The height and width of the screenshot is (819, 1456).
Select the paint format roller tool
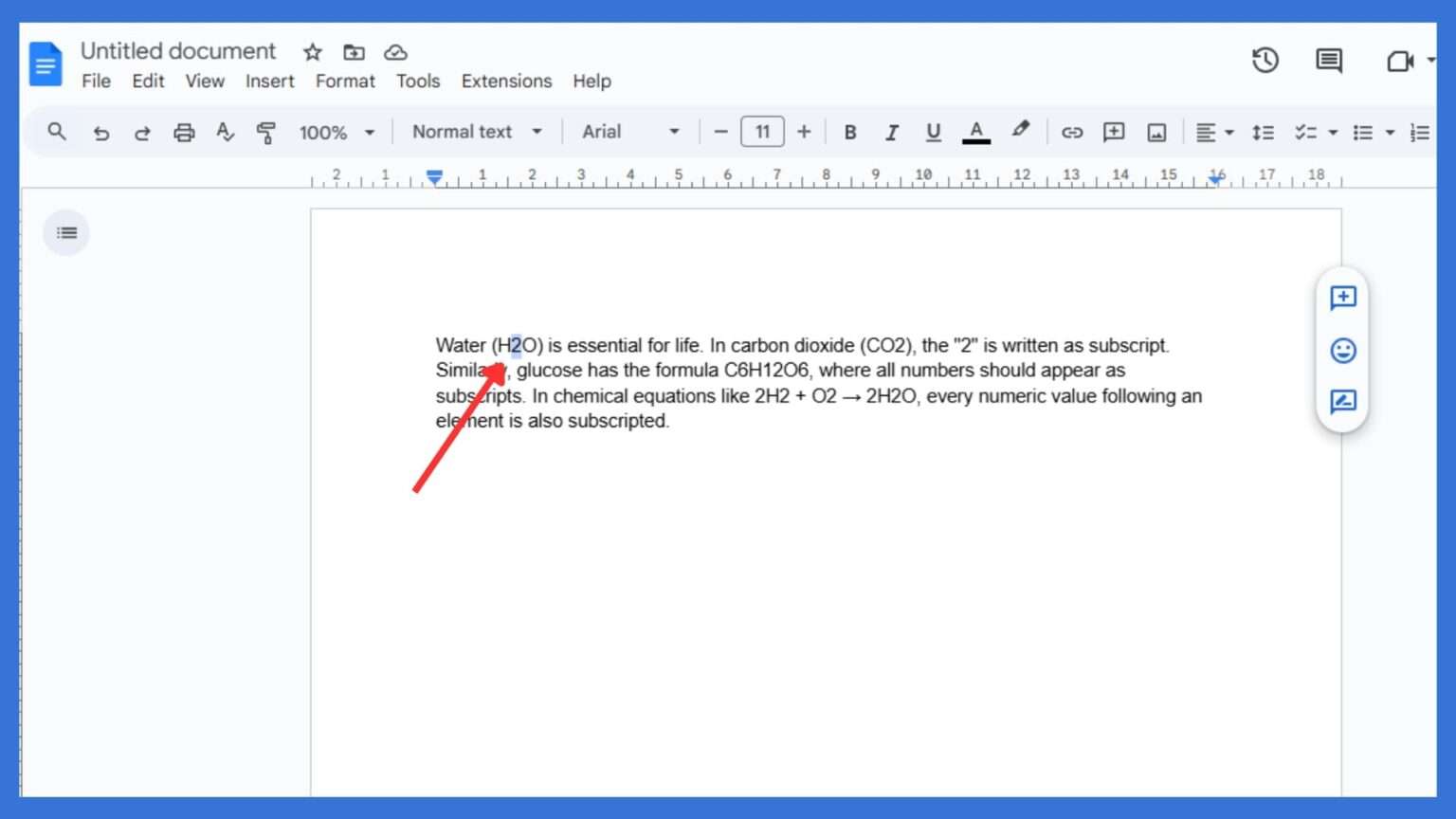[266, 133]
